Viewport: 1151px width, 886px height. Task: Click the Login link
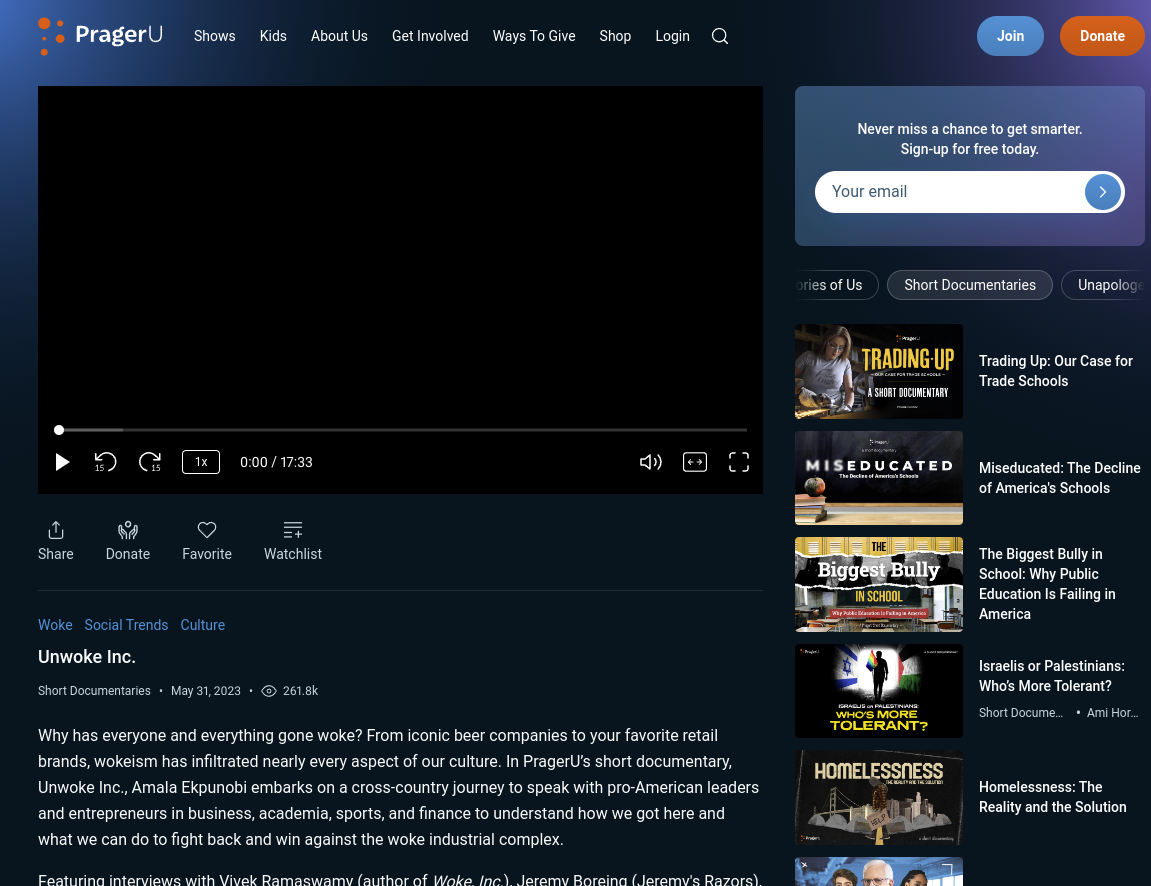click(672, 36)
